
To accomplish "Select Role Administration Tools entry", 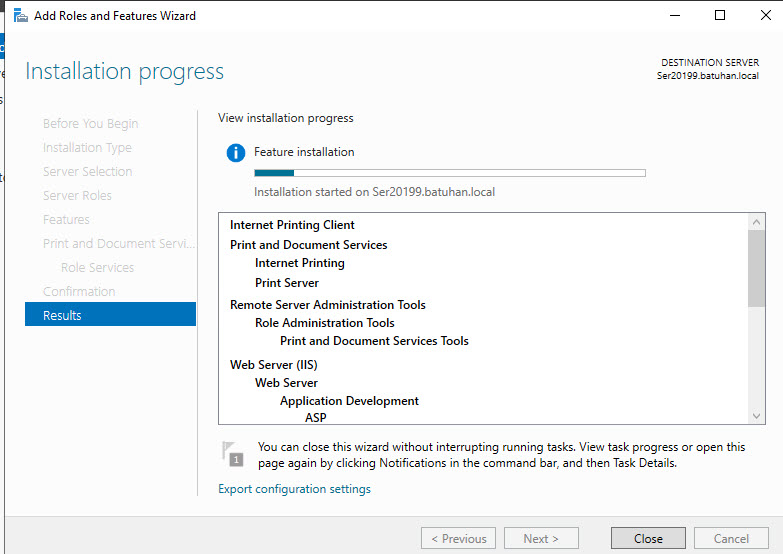I will pos(324,323).
